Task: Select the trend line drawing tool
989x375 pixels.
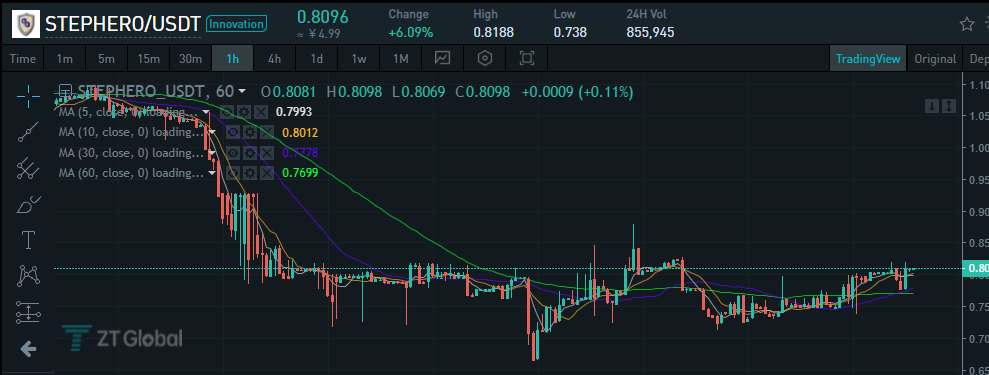Action: tap(28, 131)
